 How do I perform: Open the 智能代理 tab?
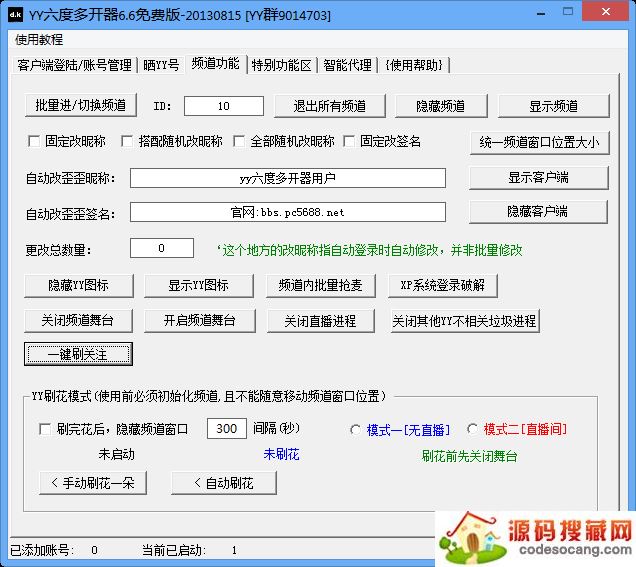pyautogui.click(x=349, y=65)
